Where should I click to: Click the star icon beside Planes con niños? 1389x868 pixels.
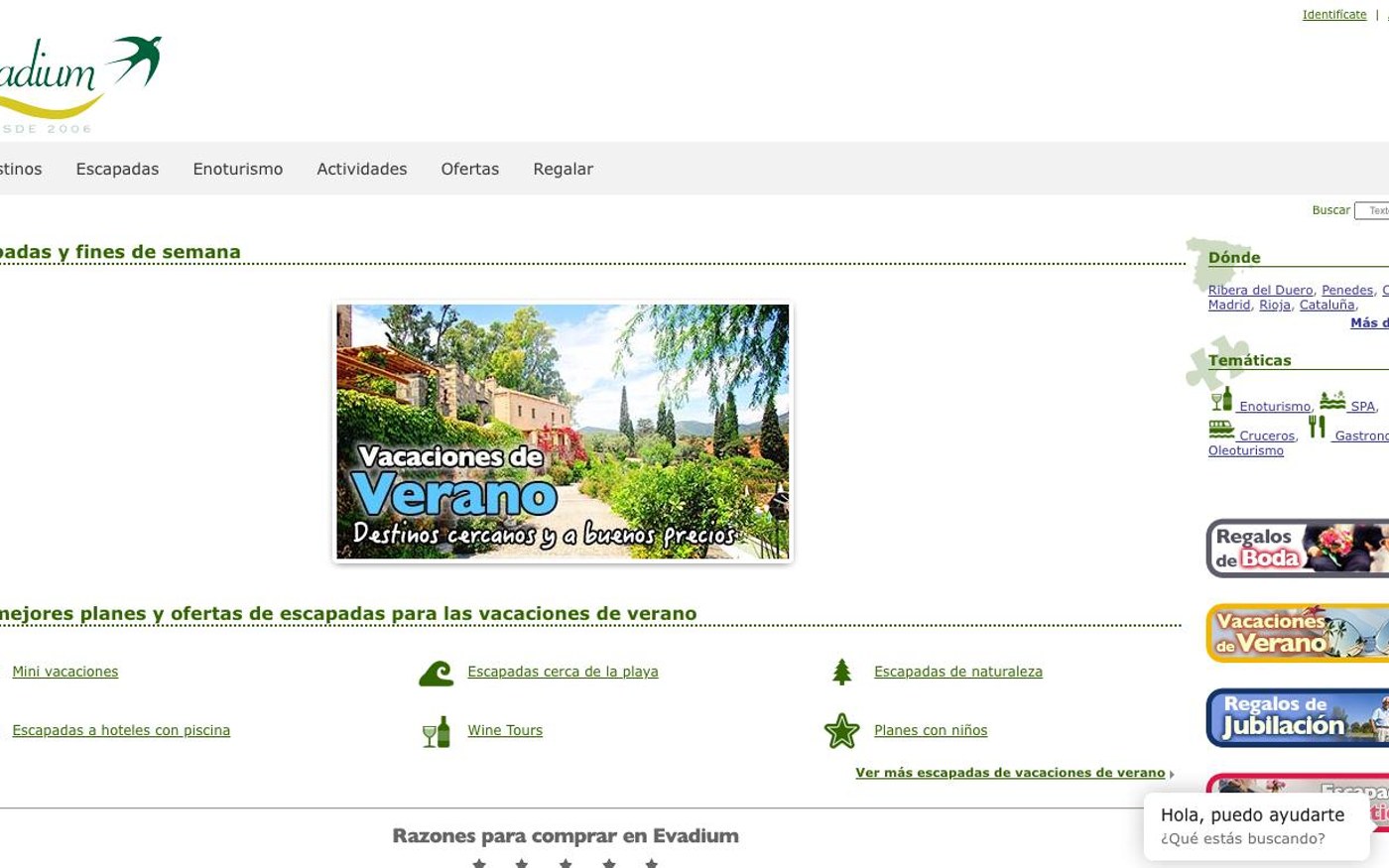tap(841, 731)
